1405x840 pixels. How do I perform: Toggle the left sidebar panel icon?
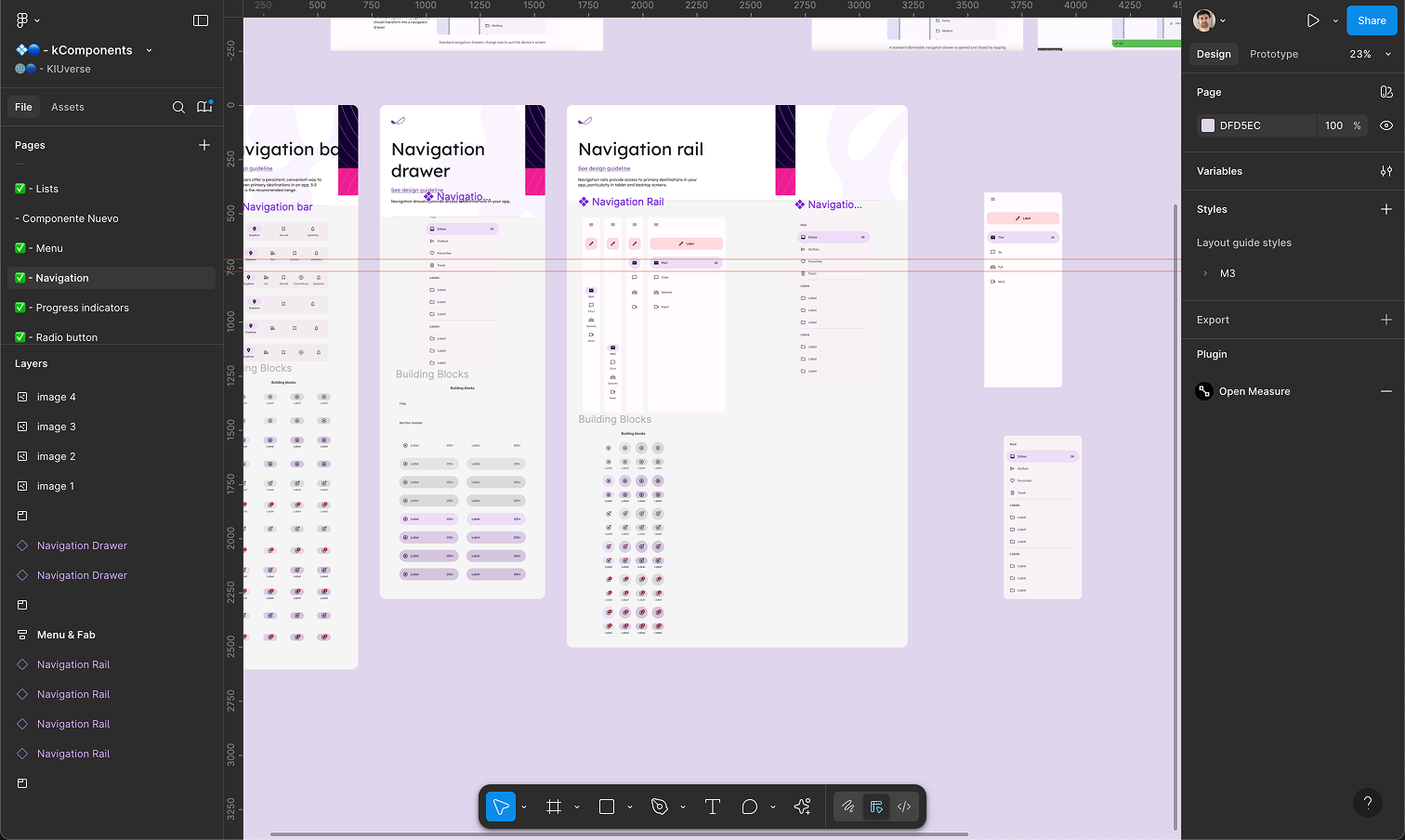point(201,20)
